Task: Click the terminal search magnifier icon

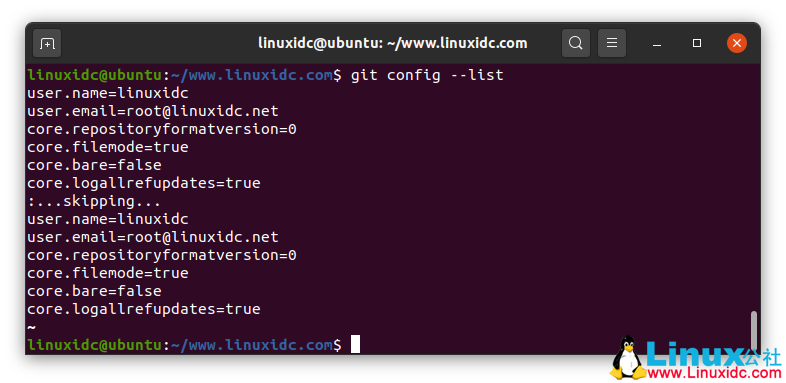Action: tap(576, 43)
